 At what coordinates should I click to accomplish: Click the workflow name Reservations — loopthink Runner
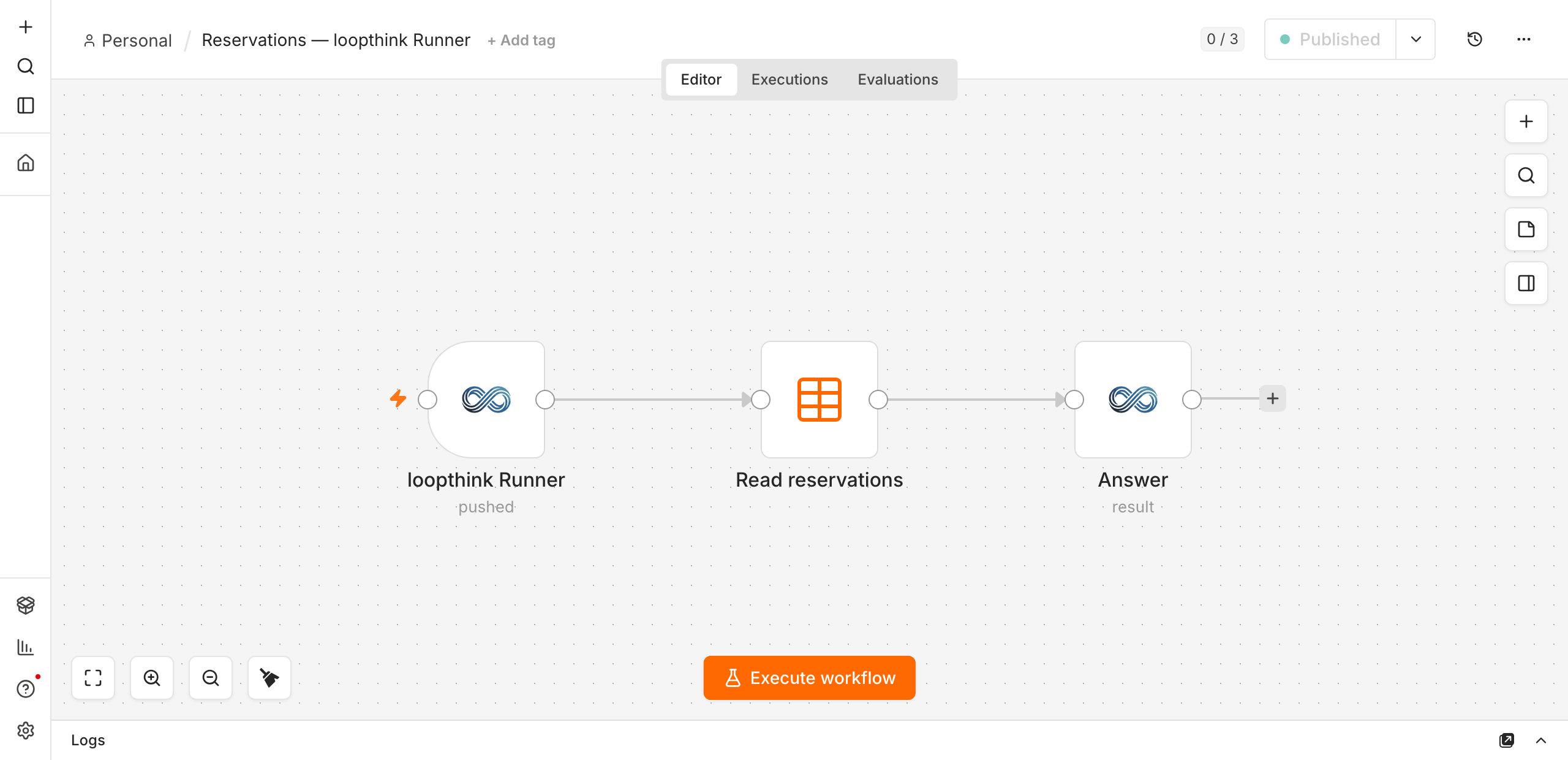tap(336, 40)
